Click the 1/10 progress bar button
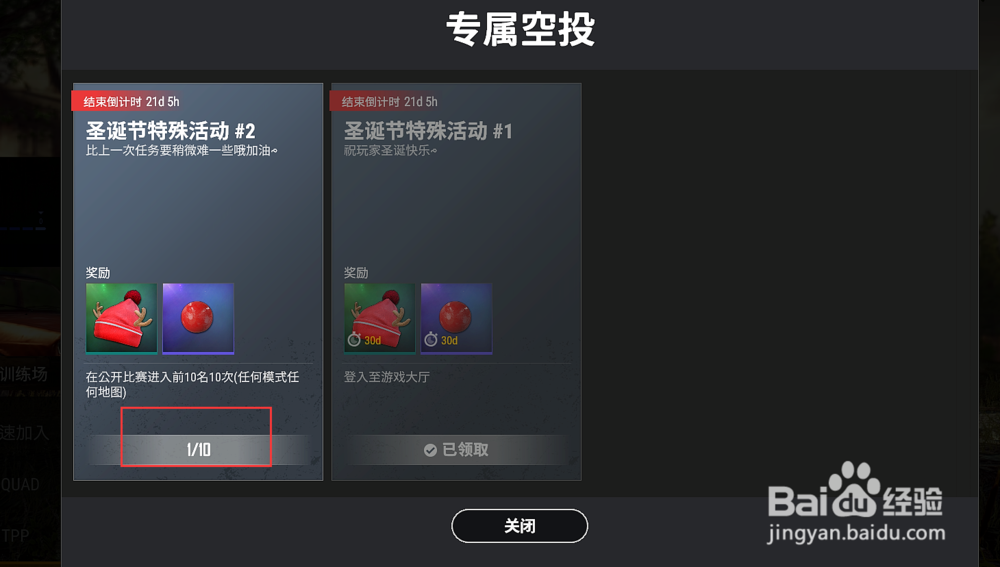1000x567 pixels. click(x=198, y=450)
